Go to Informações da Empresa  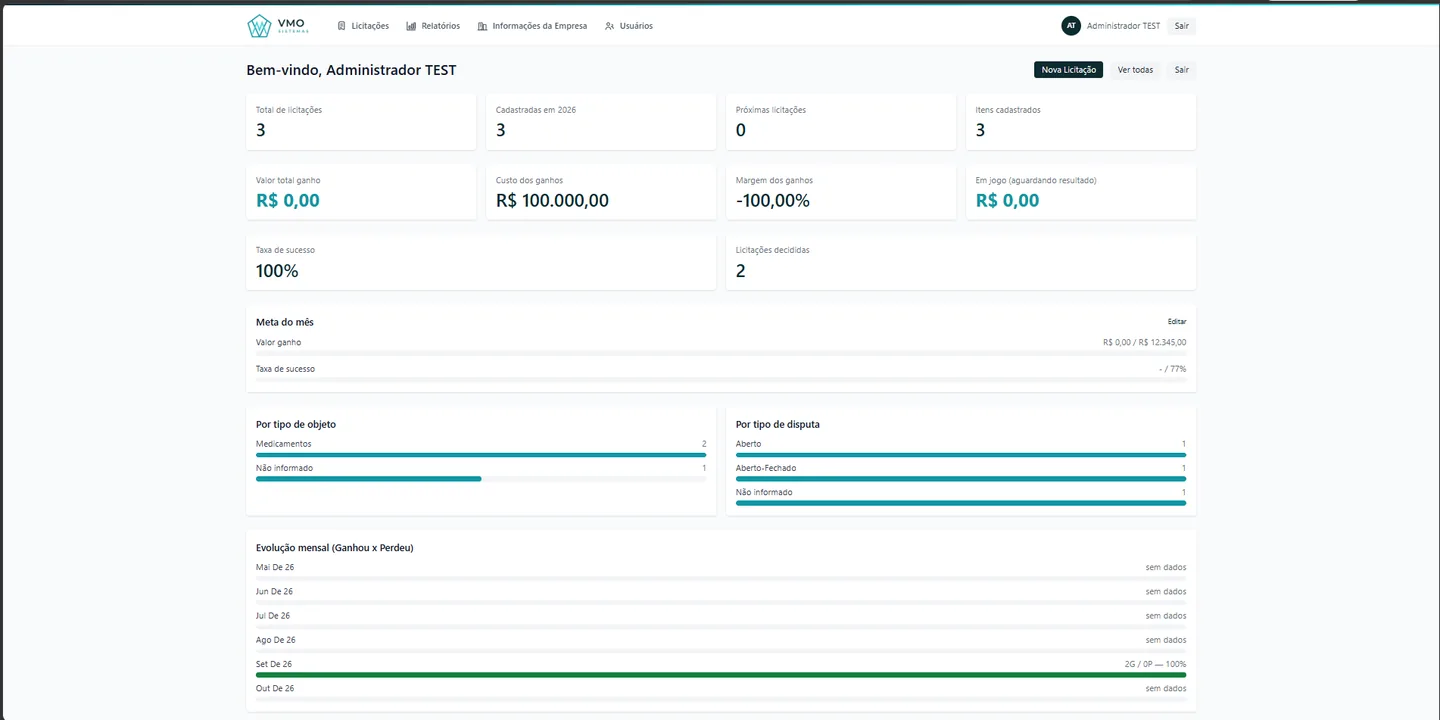pyautogui.click(x=533, y=26)
